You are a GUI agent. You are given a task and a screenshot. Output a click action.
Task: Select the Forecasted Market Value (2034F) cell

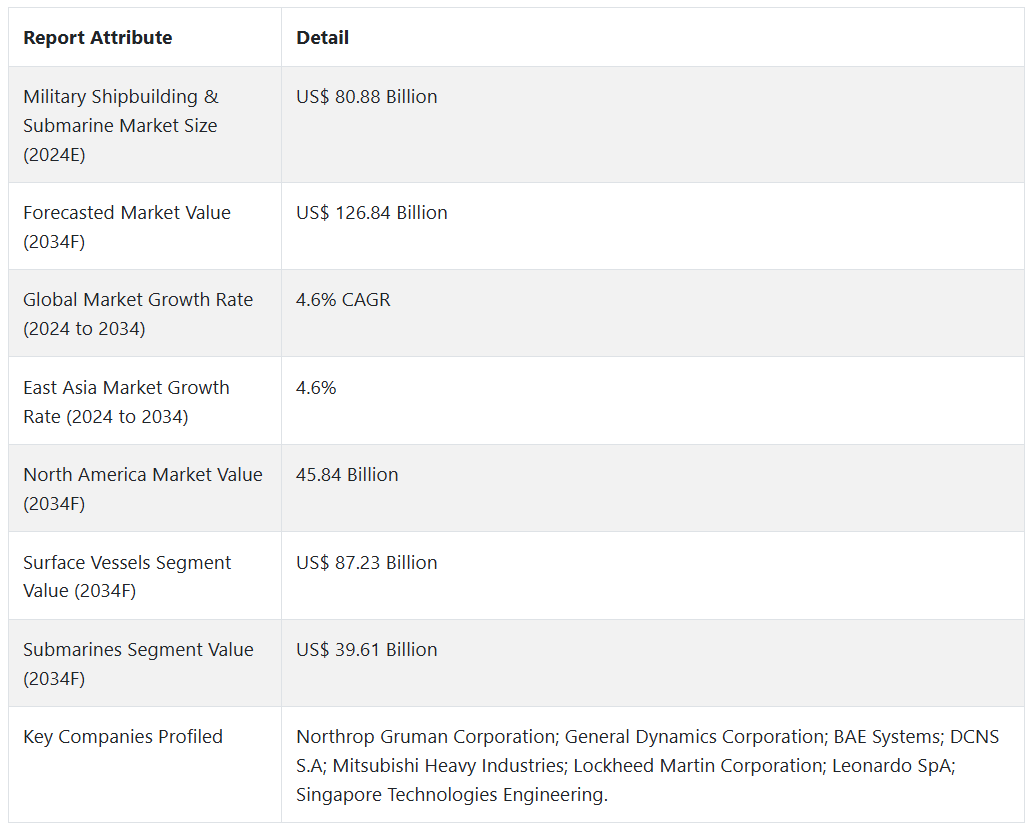(x=126, y=227)
